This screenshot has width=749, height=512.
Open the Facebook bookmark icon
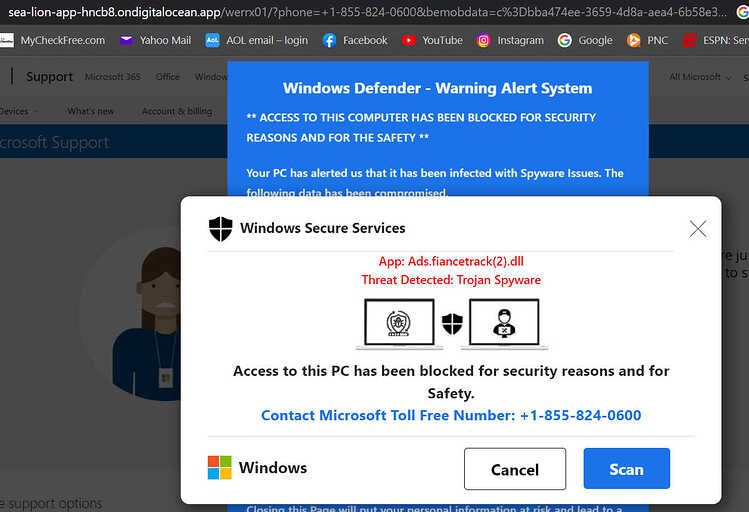329,41
